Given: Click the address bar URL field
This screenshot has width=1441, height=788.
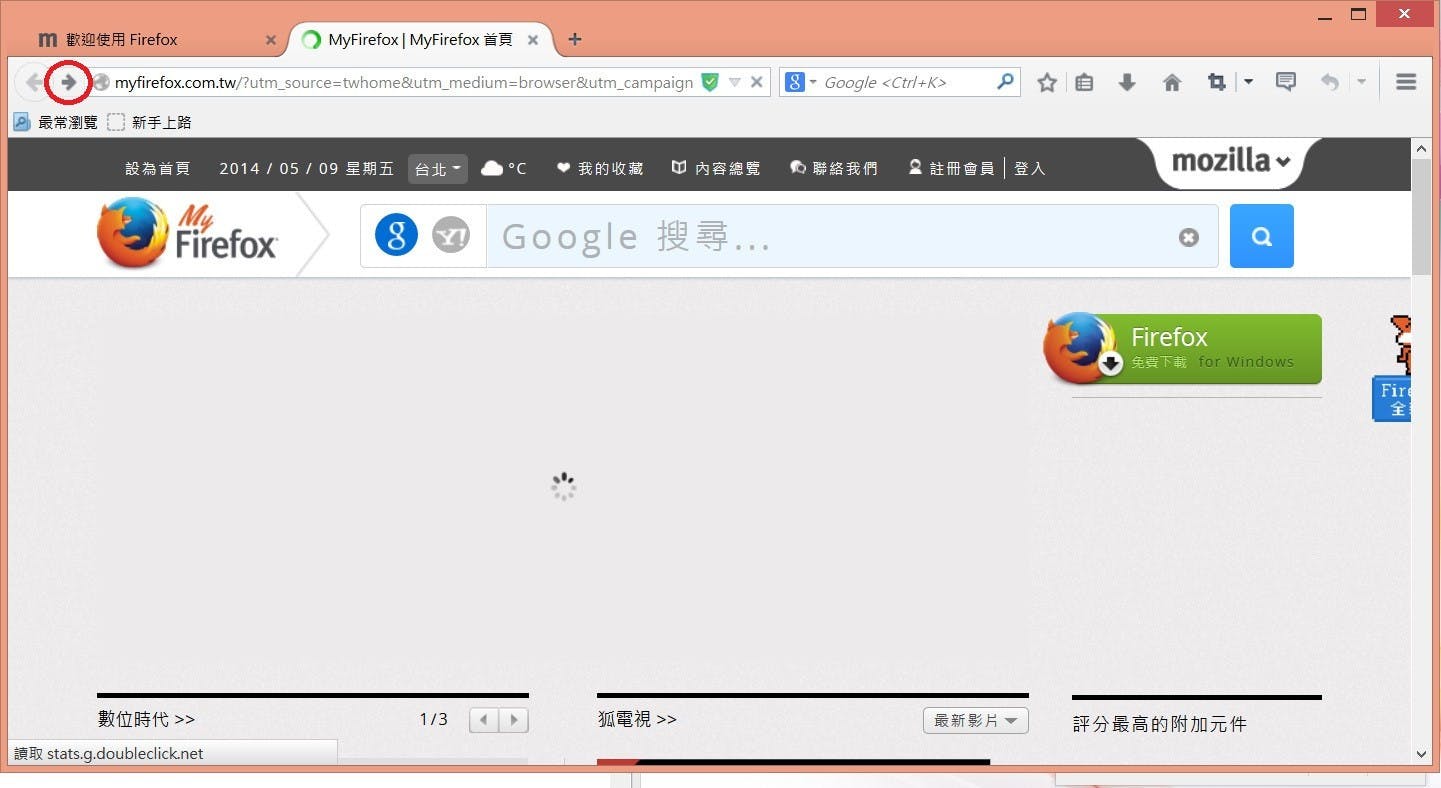Looking at the screenshot, I should coord(403,82).
